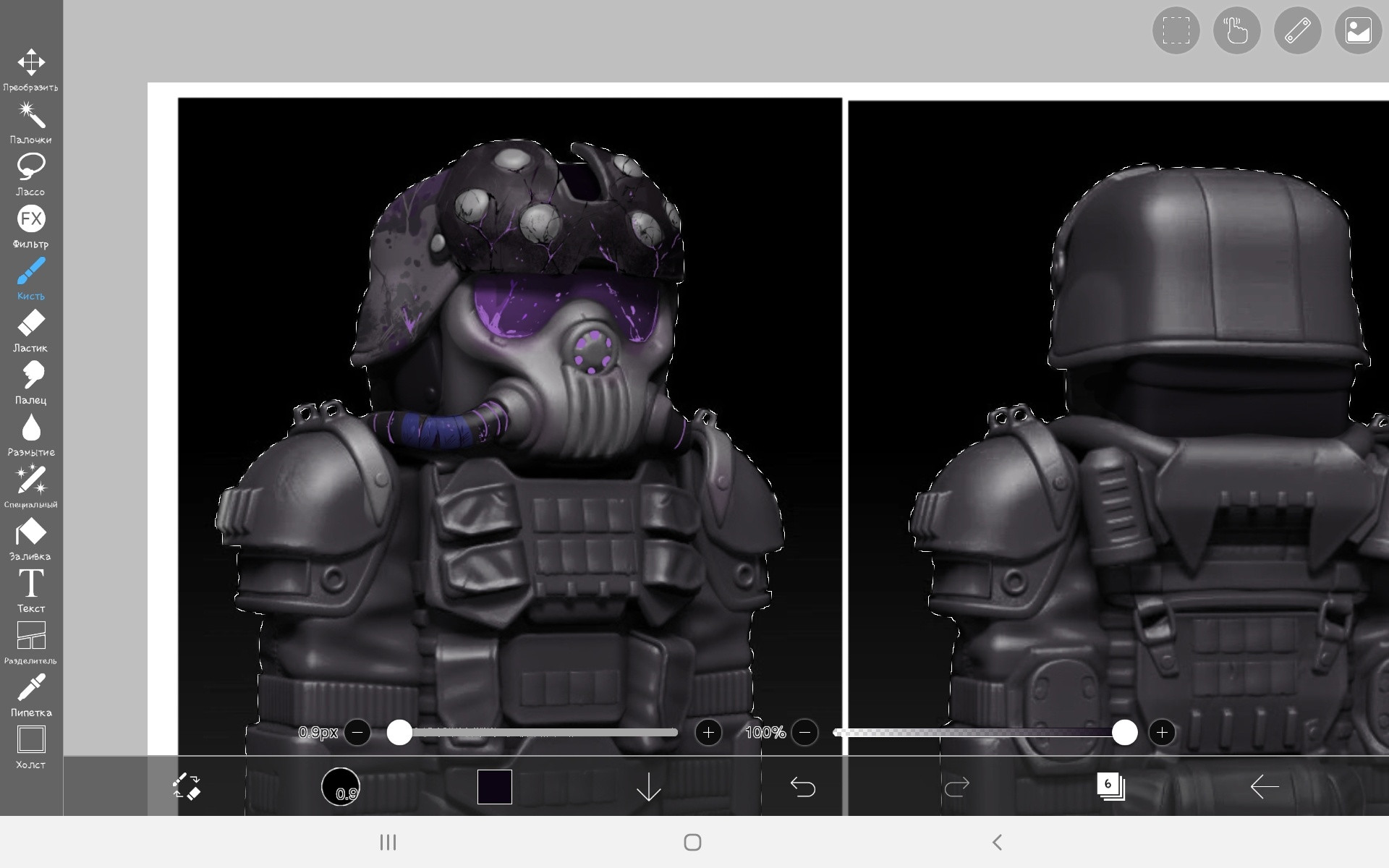Open the Frame Divider tool (Разделитель)
This screenshot has height=868, width=1389.
click(x=31, y=643)
